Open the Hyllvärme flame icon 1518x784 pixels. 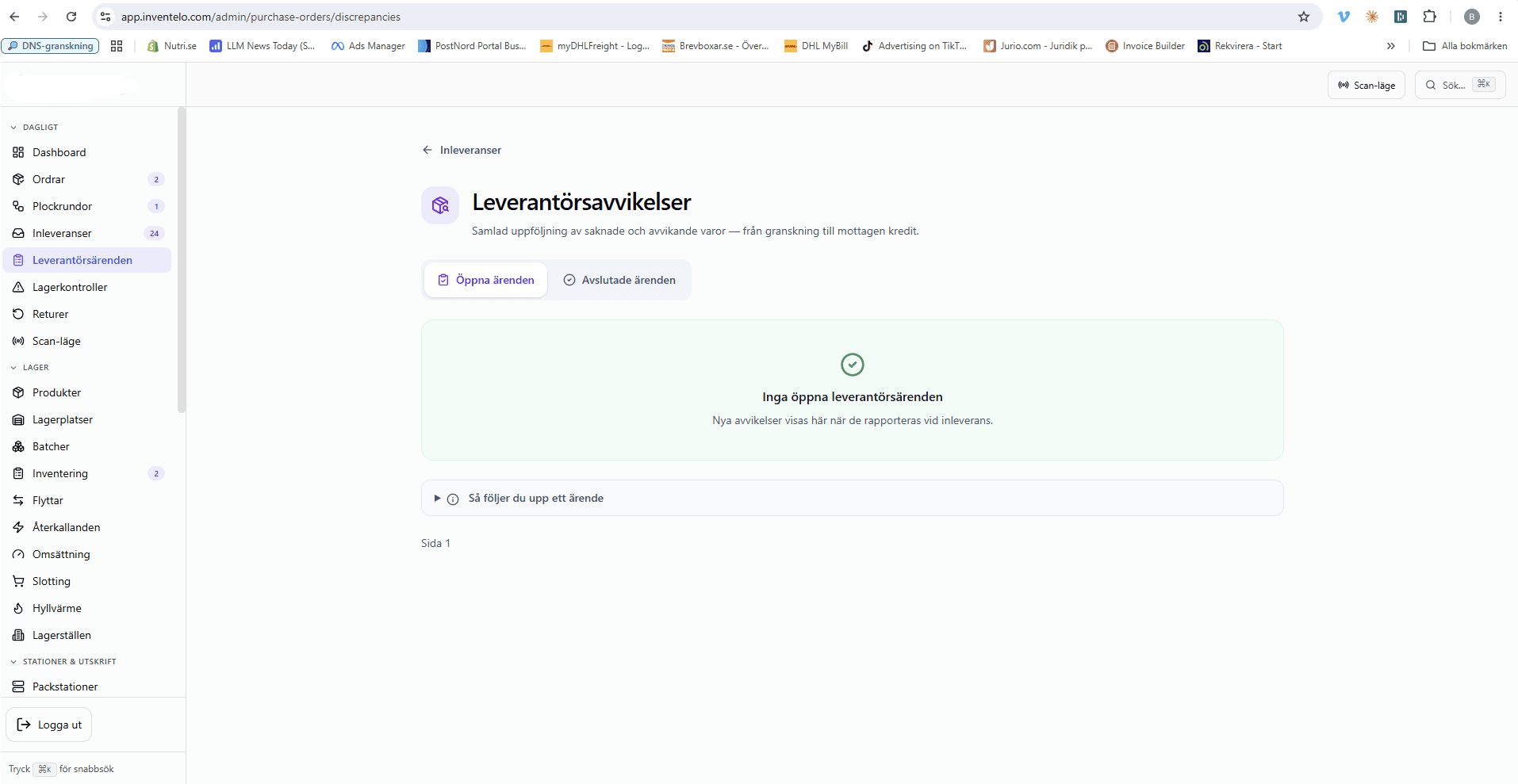18,608
